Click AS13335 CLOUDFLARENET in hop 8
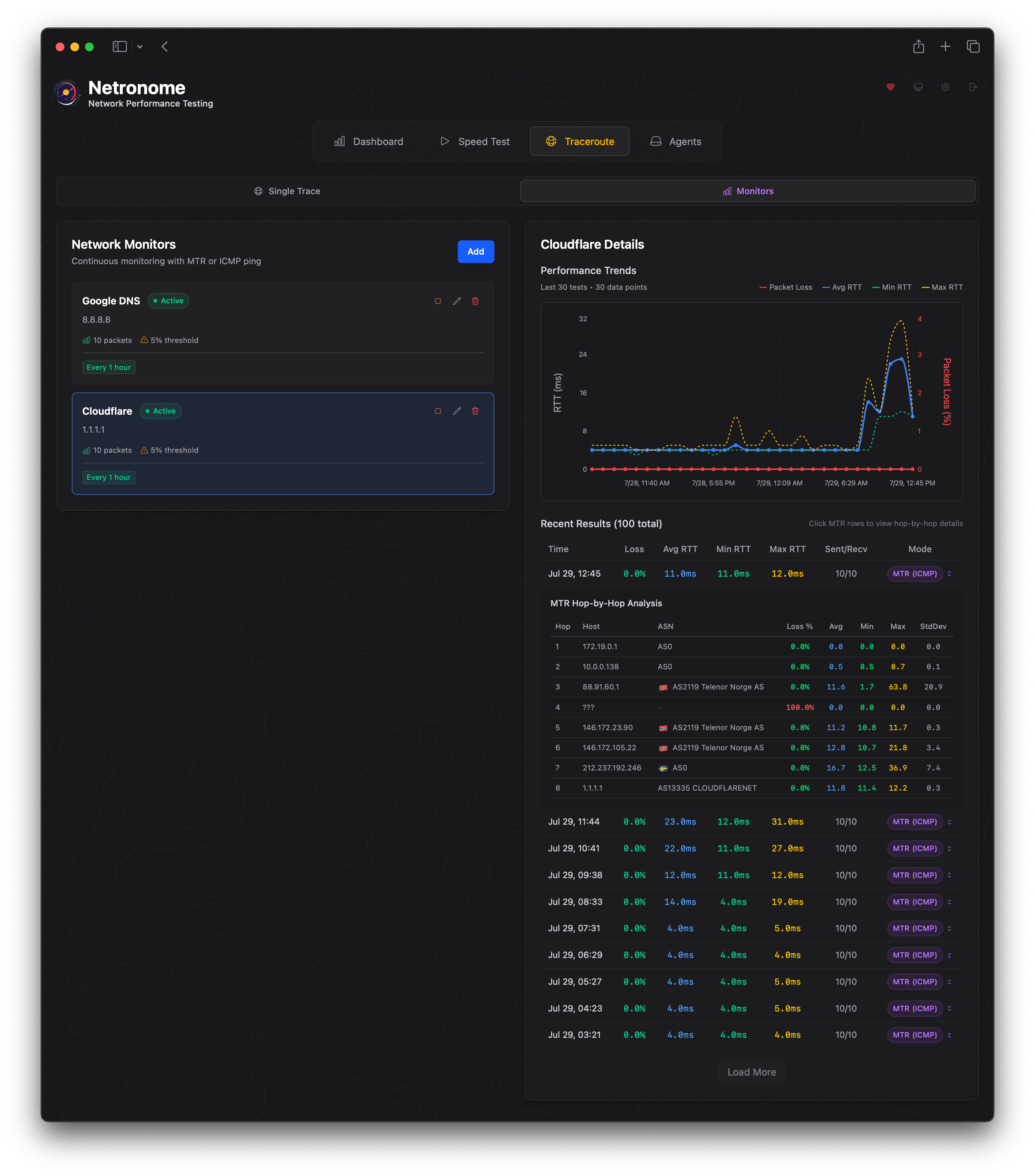 click(707, 788)
